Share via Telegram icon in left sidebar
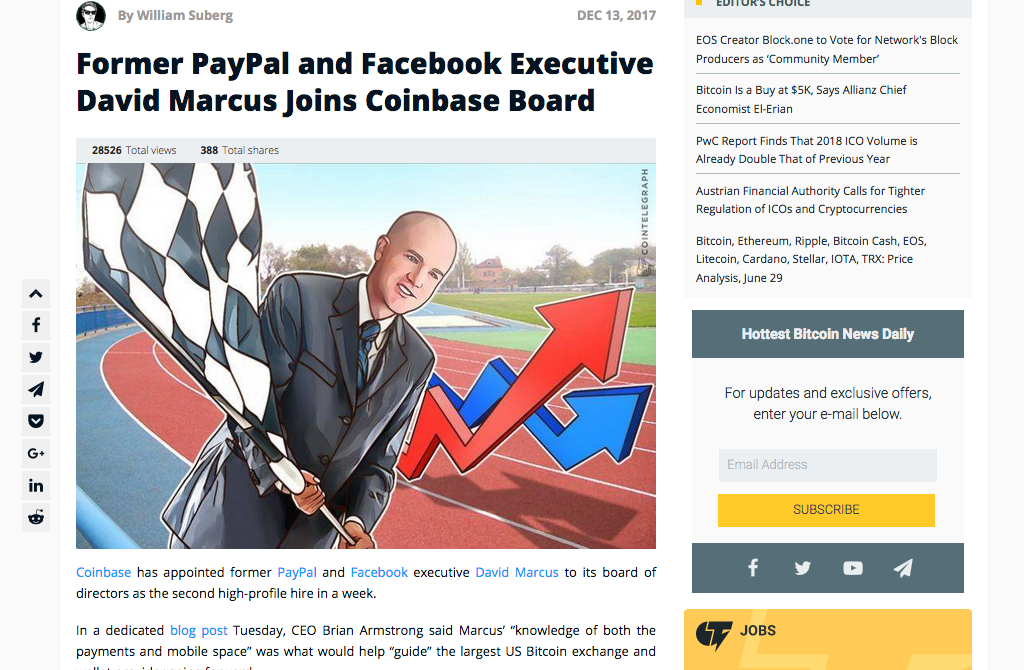 tap(36, 390)
